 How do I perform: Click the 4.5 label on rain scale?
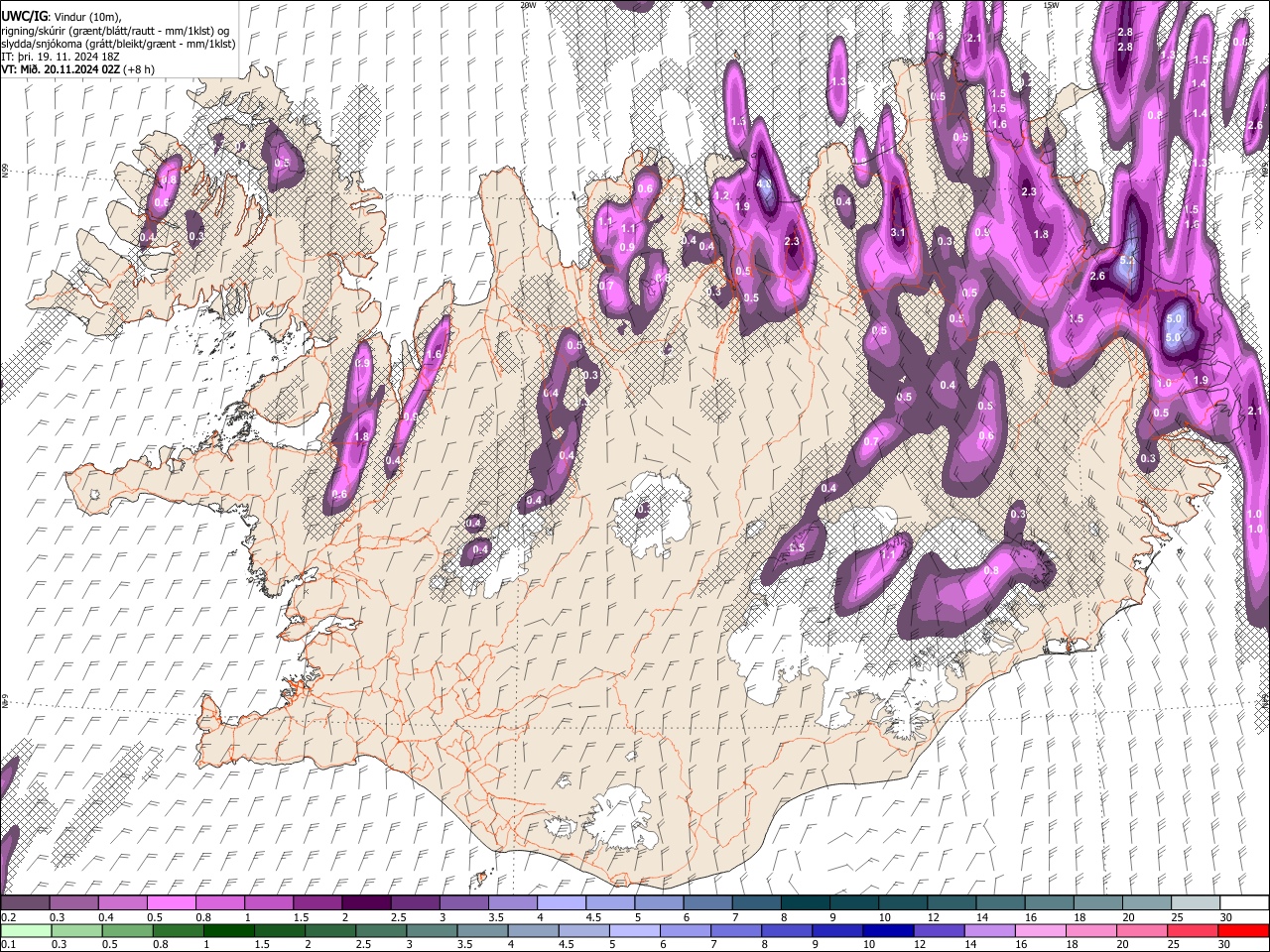coord(567,944)
